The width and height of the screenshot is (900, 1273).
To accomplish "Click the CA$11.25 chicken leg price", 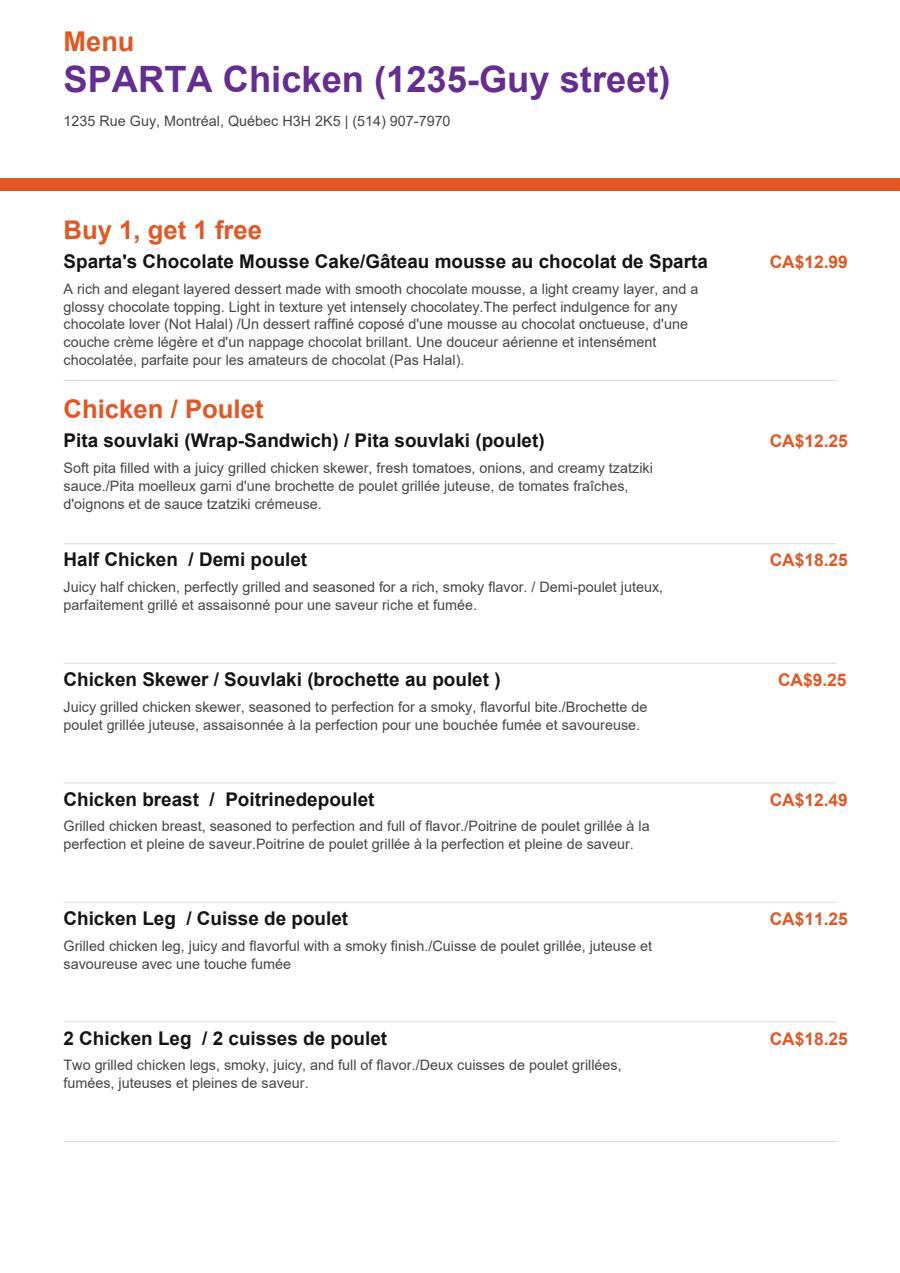I will [808, 919].
